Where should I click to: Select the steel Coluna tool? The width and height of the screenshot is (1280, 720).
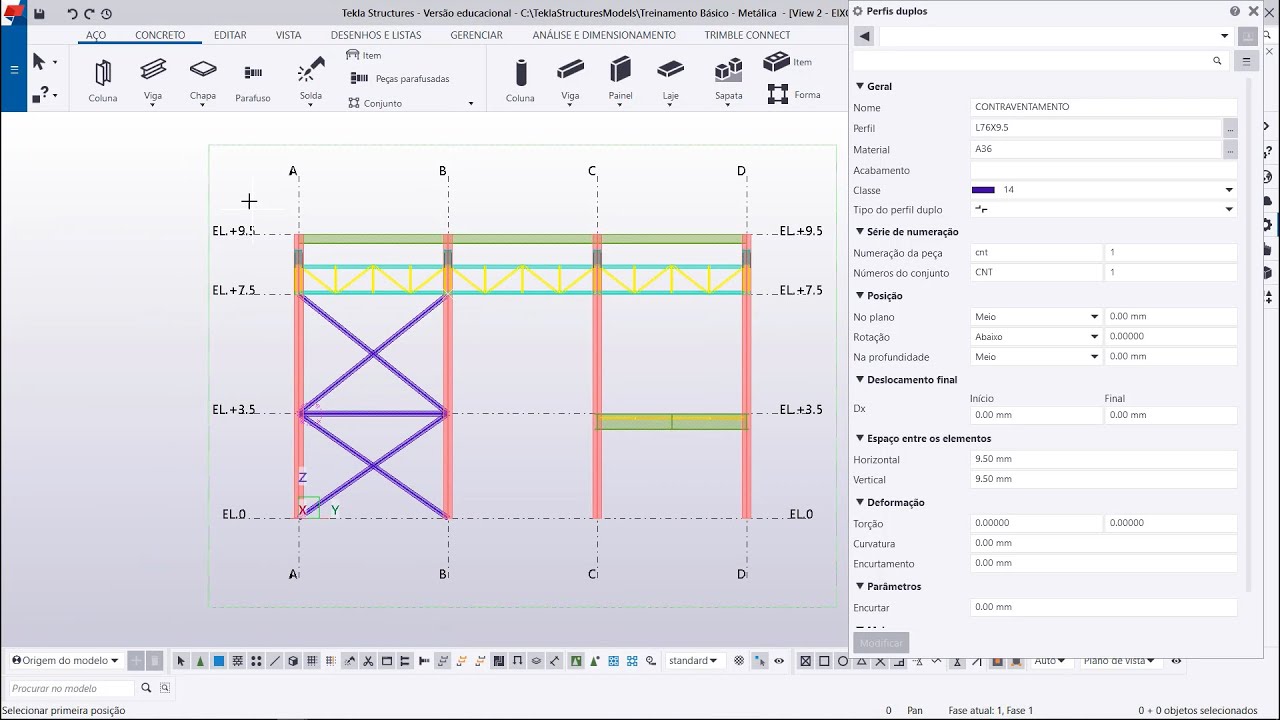[103, 79]
